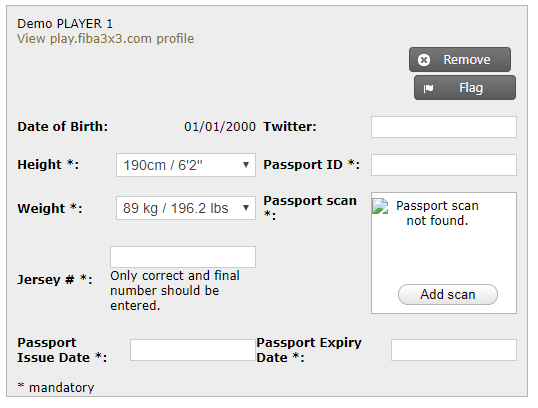Click the 01/01/2000 date of birth value
This screenshot has height=408, width=538.
tap(220, 127)
